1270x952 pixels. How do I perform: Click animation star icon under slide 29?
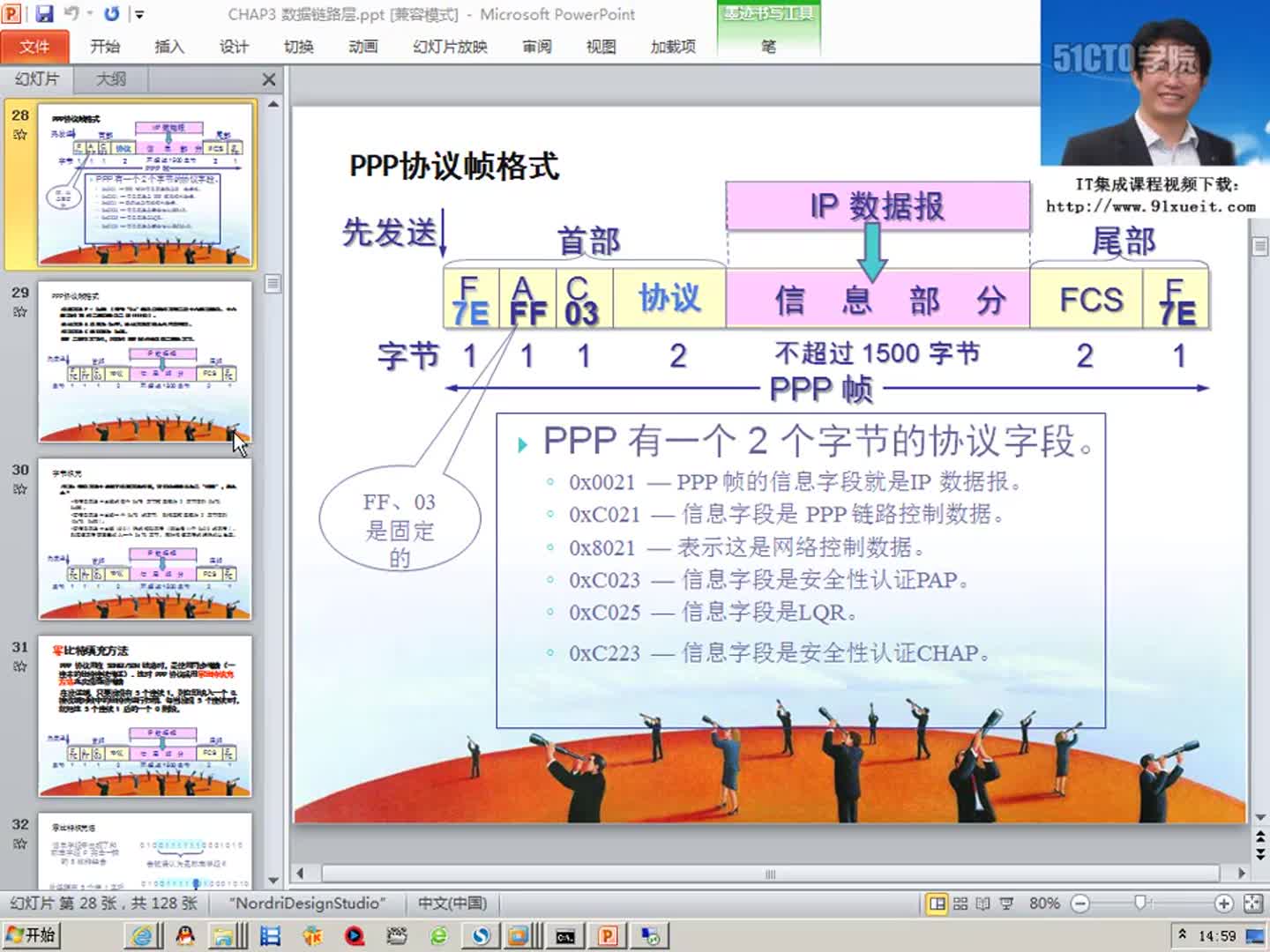coord(20,311)
